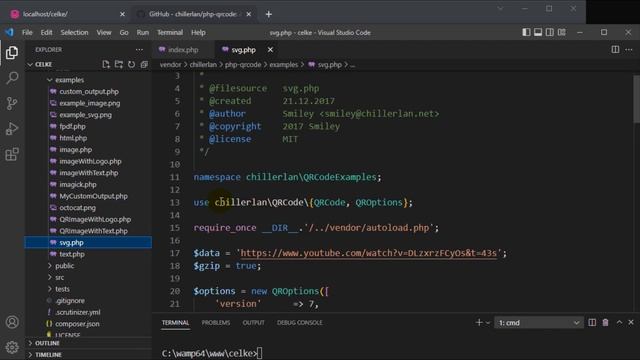Open editor more actions menu

(629, 49)
